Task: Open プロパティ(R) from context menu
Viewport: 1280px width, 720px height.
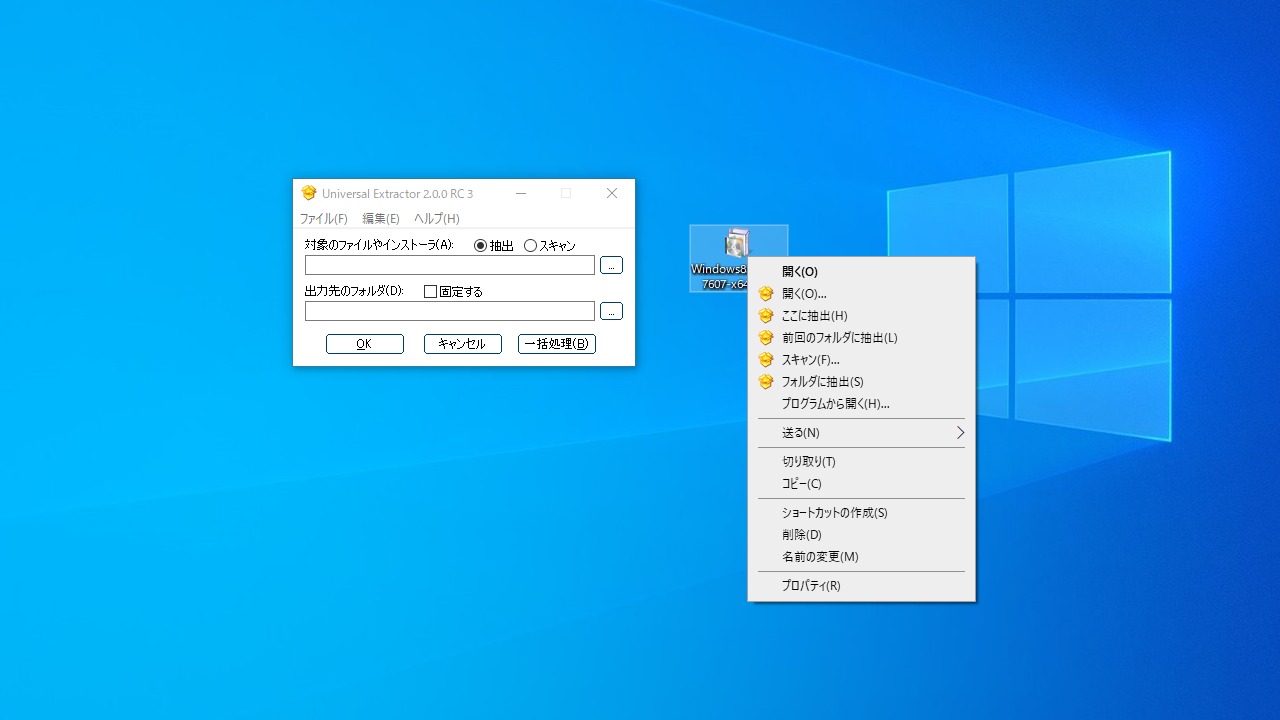Action: point(861,586)
